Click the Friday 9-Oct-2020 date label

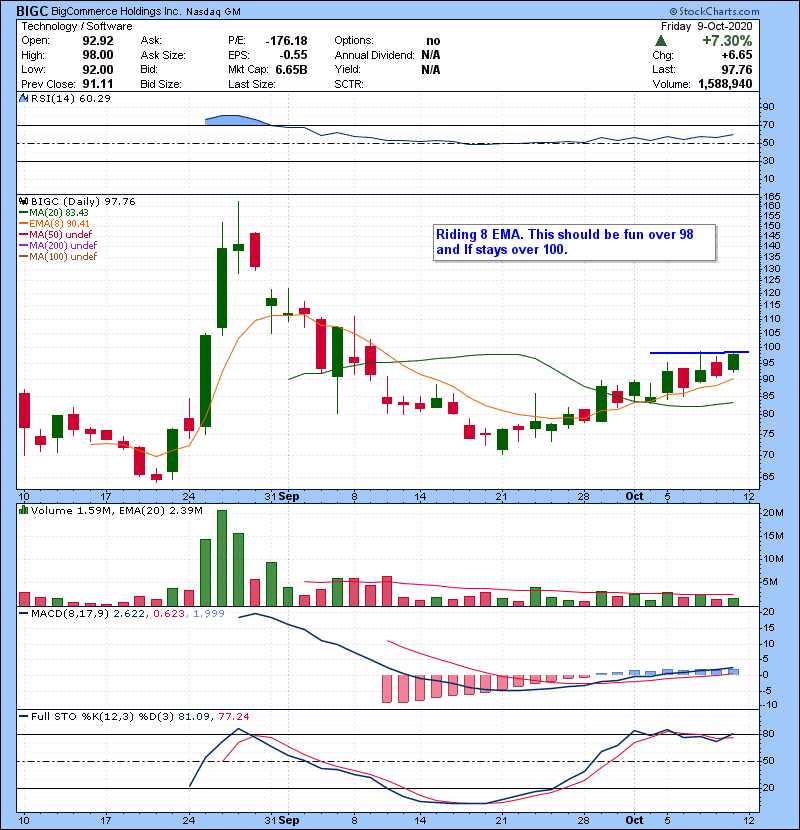coord(706,26)
